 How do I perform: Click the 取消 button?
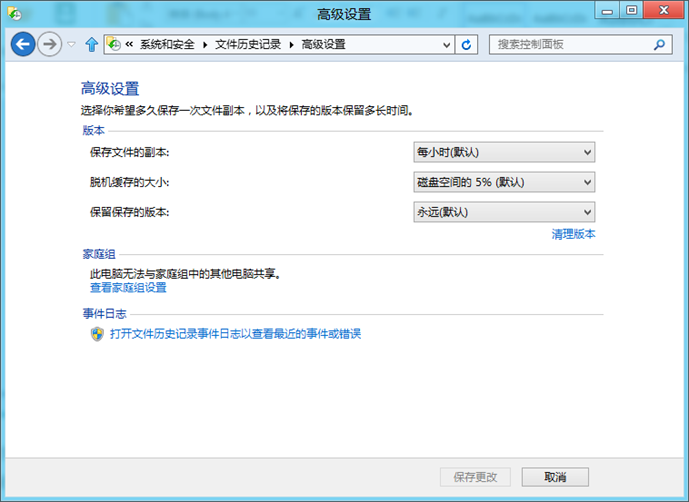click(x=555, y=477)
